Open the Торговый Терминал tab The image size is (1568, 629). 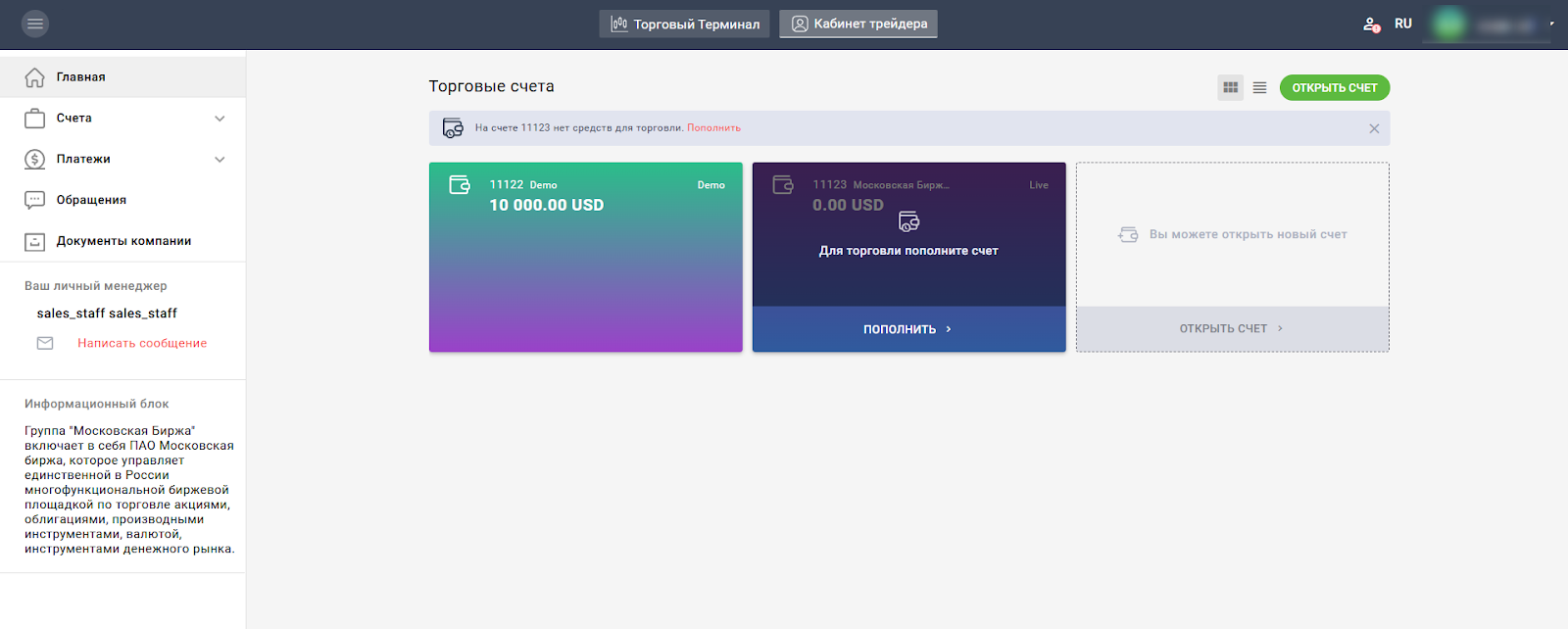click(684, 24)
